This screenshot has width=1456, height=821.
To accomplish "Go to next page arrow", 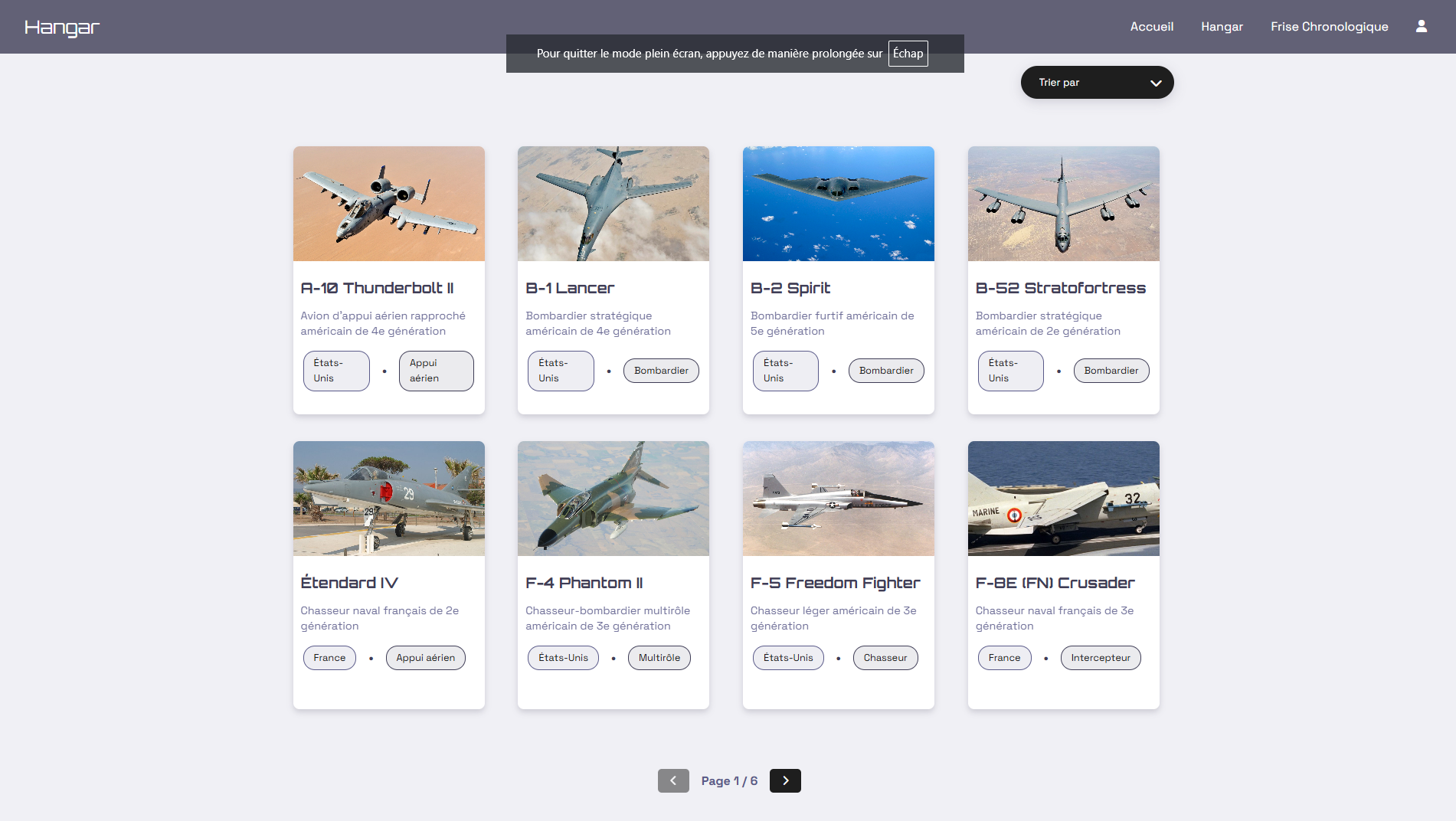I will (x=784, y=780).
